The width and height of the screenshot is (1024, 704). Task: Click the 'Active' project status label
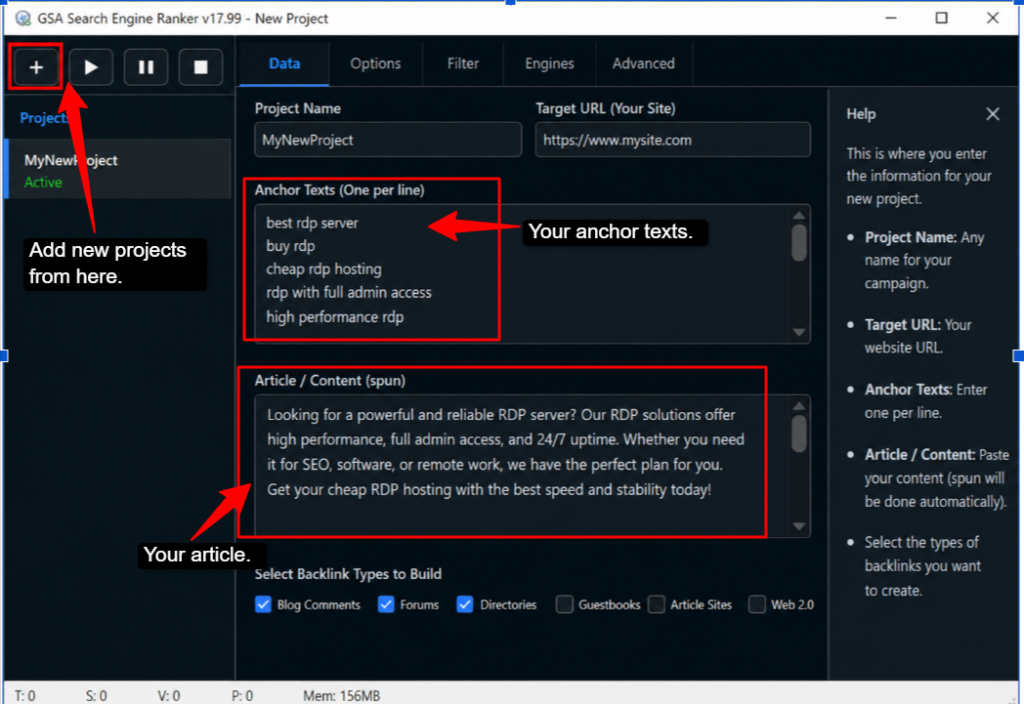(x=43, y=182)
